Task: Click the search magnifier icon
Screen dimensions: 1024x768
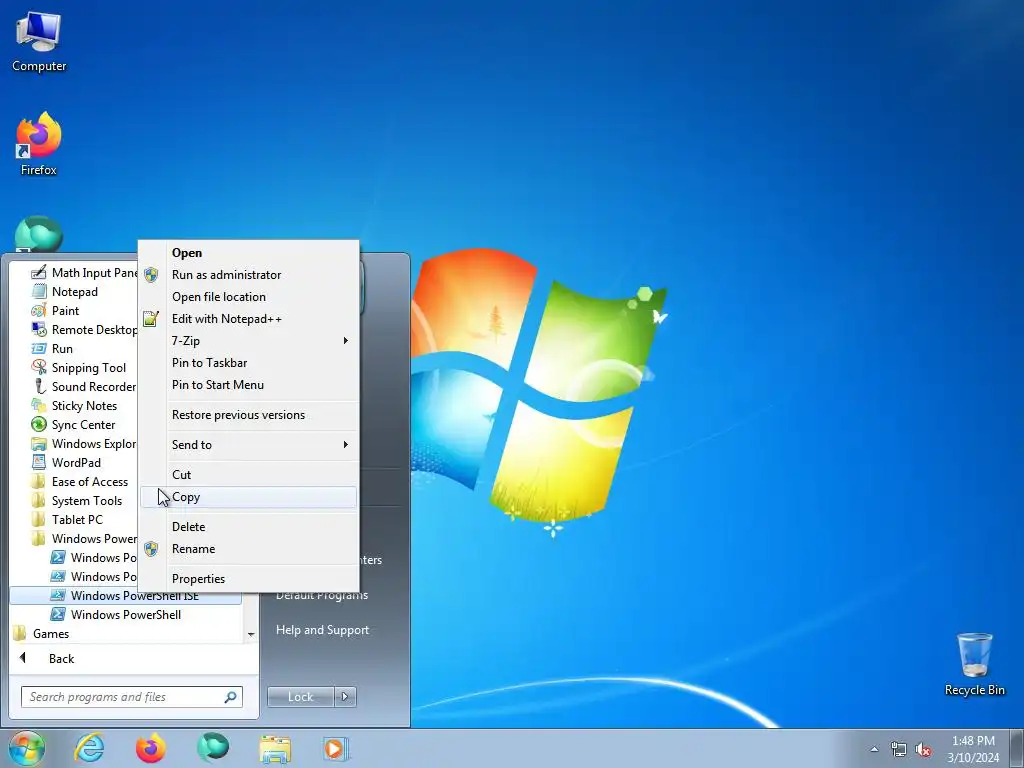Action: click(231, 697)
